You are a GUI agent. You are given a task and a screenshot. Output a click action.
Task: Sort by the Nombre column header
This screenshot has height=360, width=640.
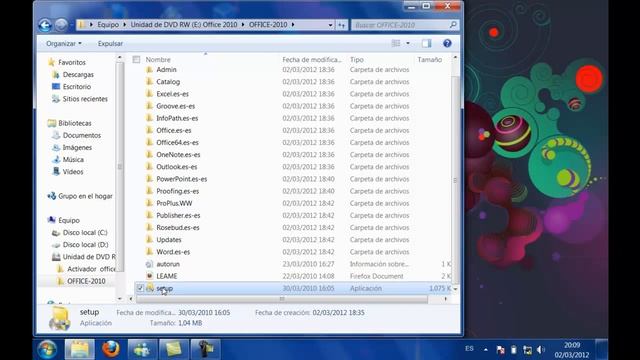[158, 60]
